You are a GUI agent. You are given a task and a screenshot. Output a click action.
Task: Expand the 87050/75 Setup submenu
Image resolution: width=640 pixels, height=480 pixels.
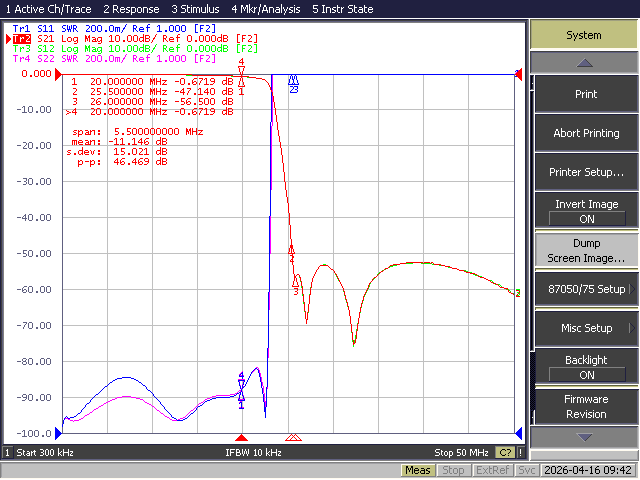coord(586,289)
